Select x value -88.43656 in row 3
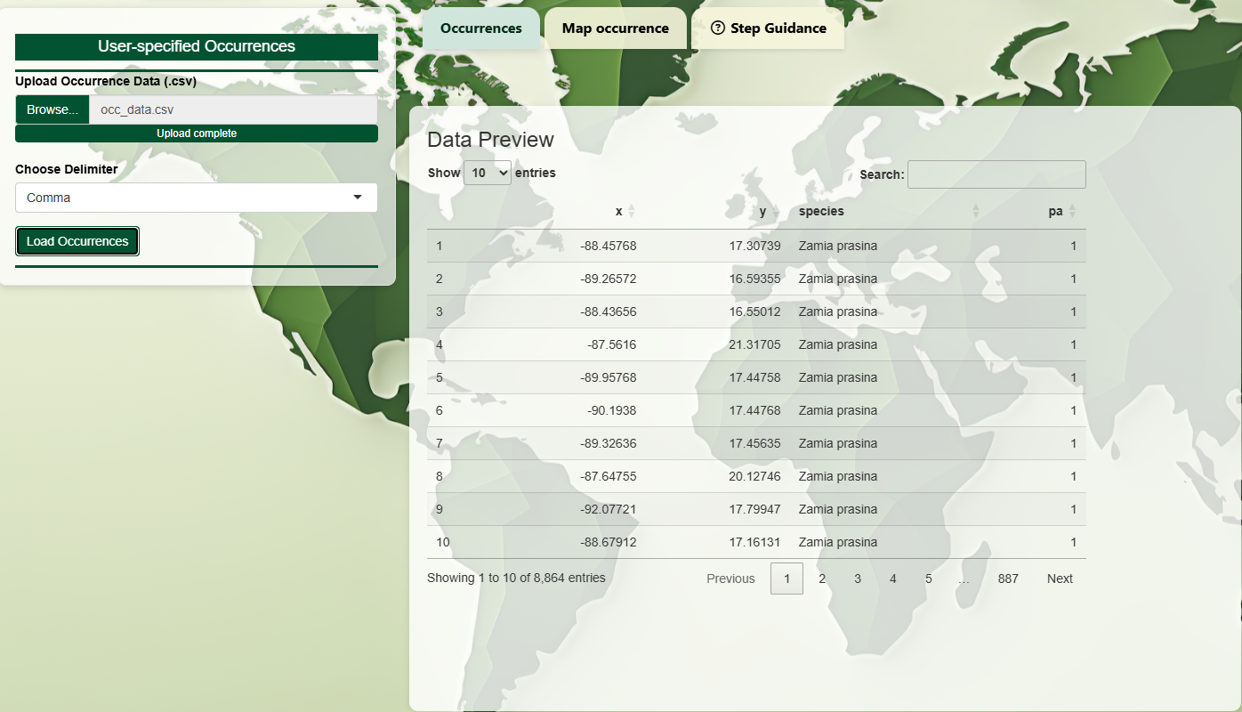Screen dimensions: 1242x712 (608, 312)
